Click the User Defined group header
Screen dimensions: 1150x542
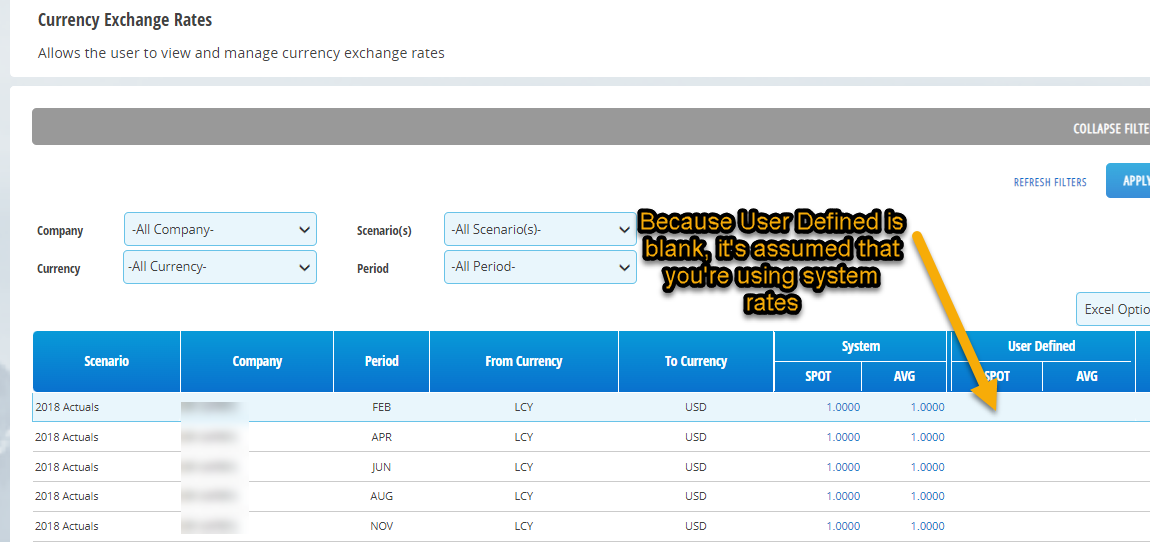point(1041,346)
